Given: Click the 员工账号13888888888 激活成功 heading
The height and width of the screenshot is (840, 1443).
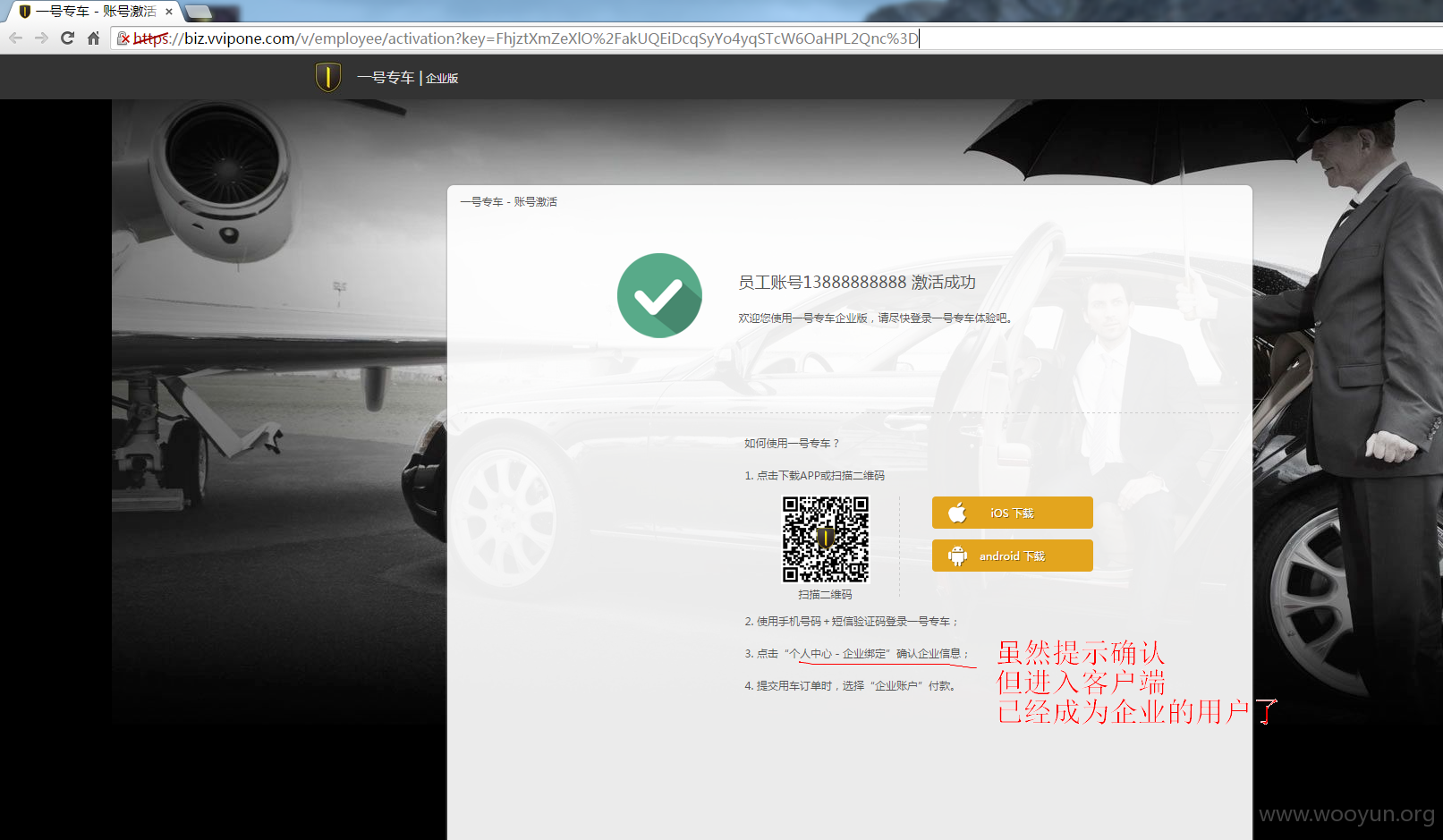Looking at the screenshot, I should [856, 283].
